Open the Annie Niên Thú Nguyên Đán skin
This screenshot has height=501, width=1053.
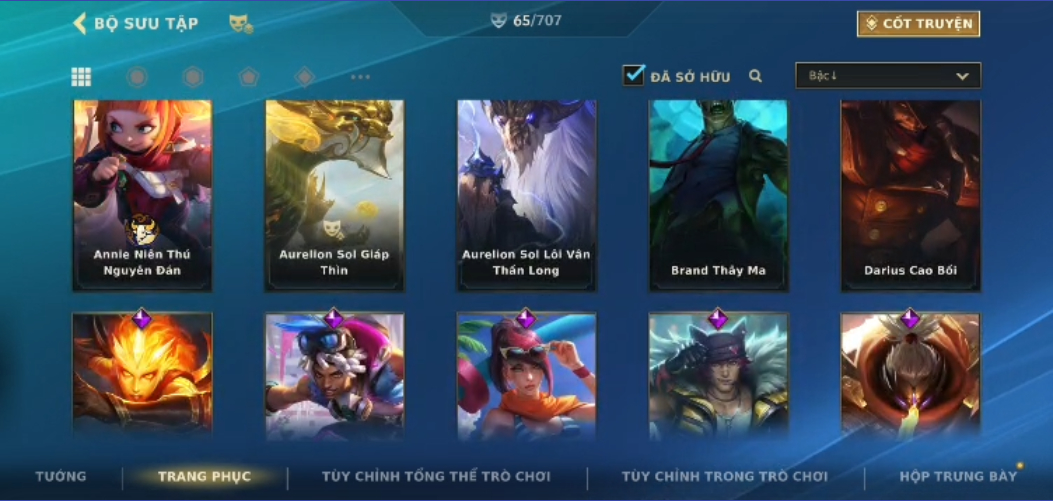click(x=142, y=195)
